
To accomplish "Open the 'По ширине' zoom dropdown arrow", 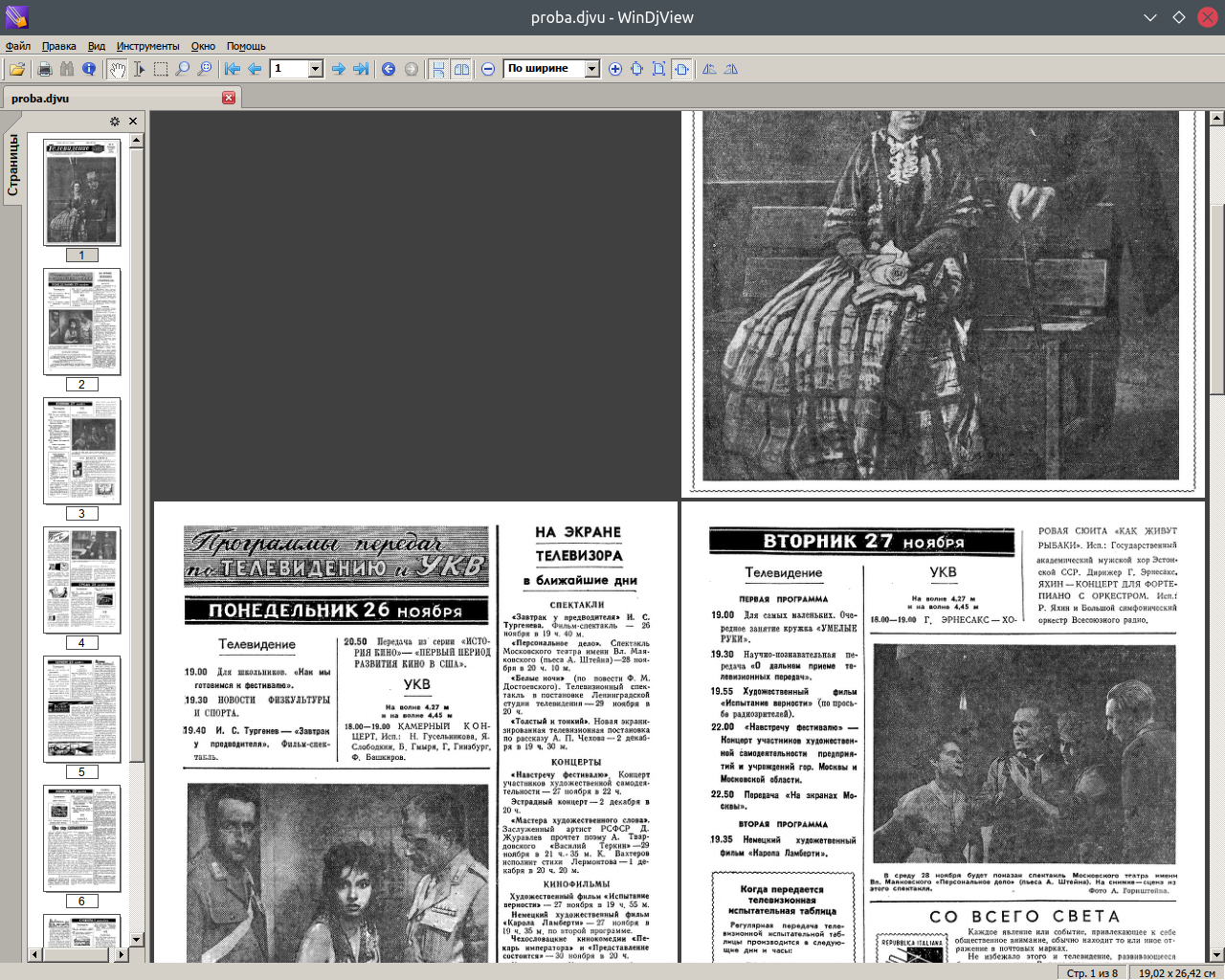I will click(591, 69).
